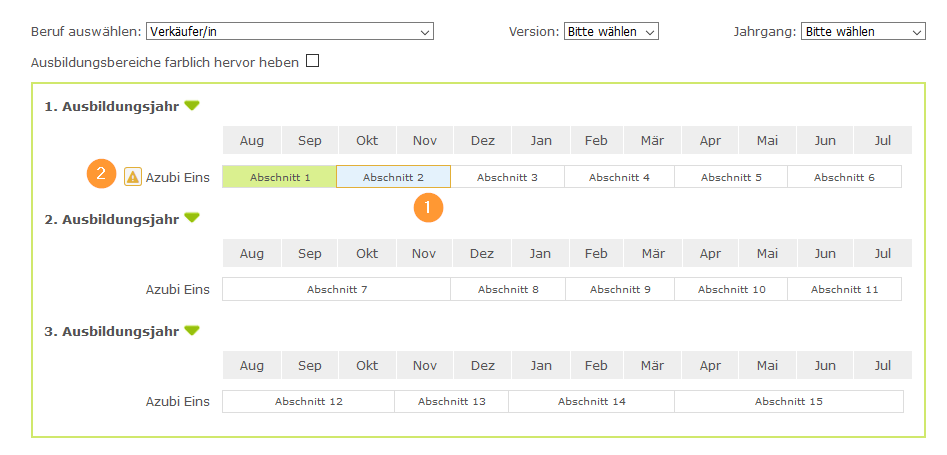
Task: Select the highlighted Abschnitt 2 block
Action: click(x=393, y=177)
